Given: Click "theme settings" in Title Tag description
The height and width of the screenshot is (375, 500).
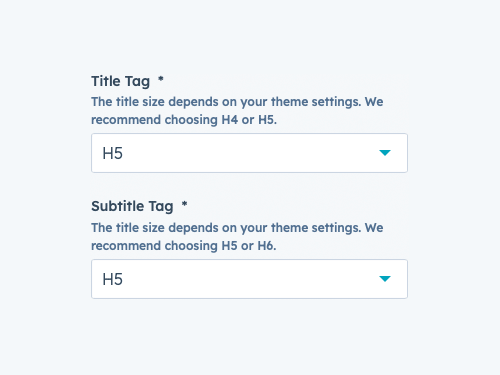Looking at the screenshot, I should pyautogui.click(x=316, y=102).
